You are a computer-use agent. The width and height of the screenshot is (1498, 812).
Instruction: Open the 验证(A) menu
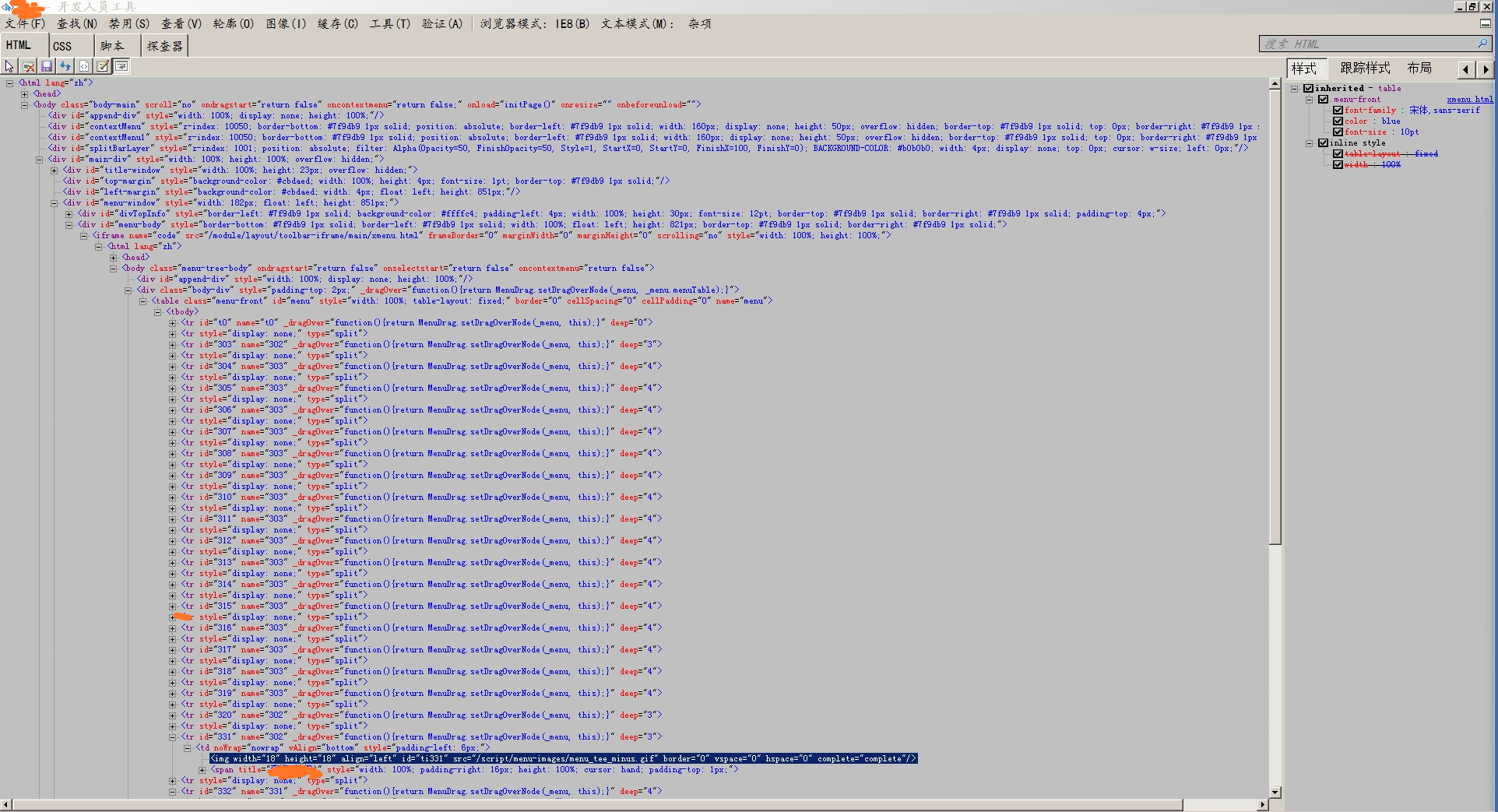[x=442, y=24]
